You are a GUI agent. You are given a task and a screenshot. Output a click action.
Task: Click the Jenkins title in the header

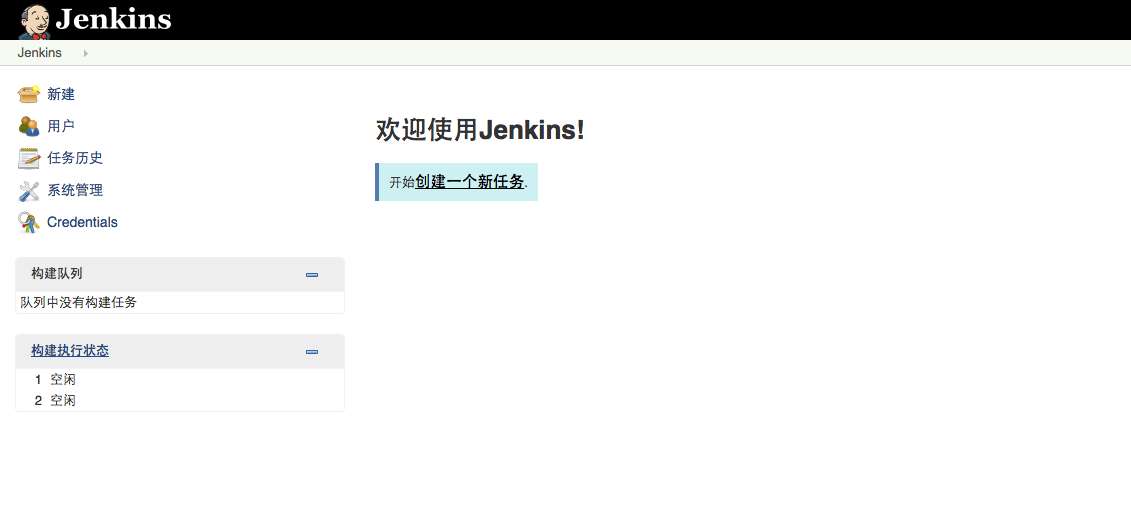[113, 19]
